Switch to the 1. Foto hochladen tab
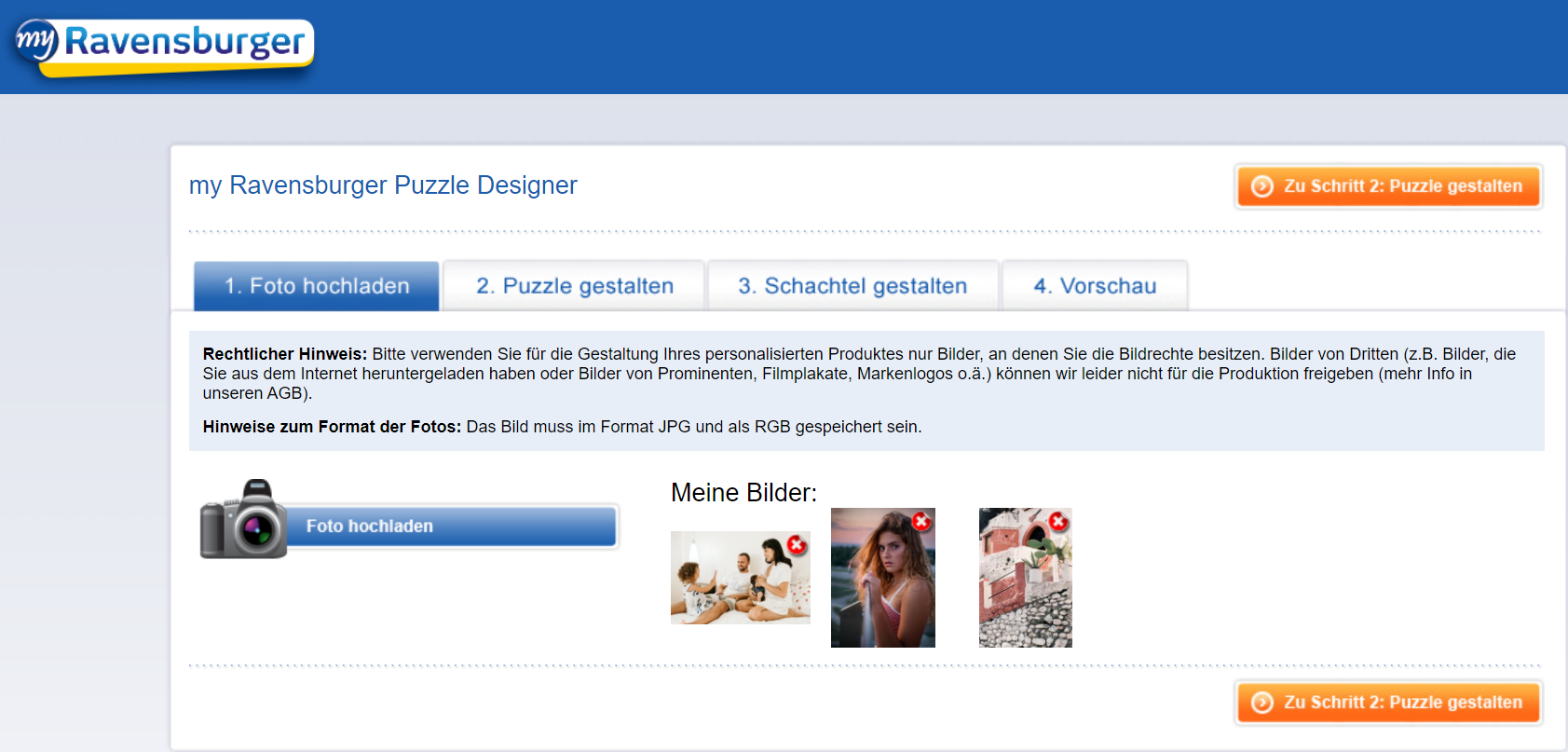Image resolution: width=1568 pixels, height=752 pixels. pyautogui.click(x=317, y=286)
